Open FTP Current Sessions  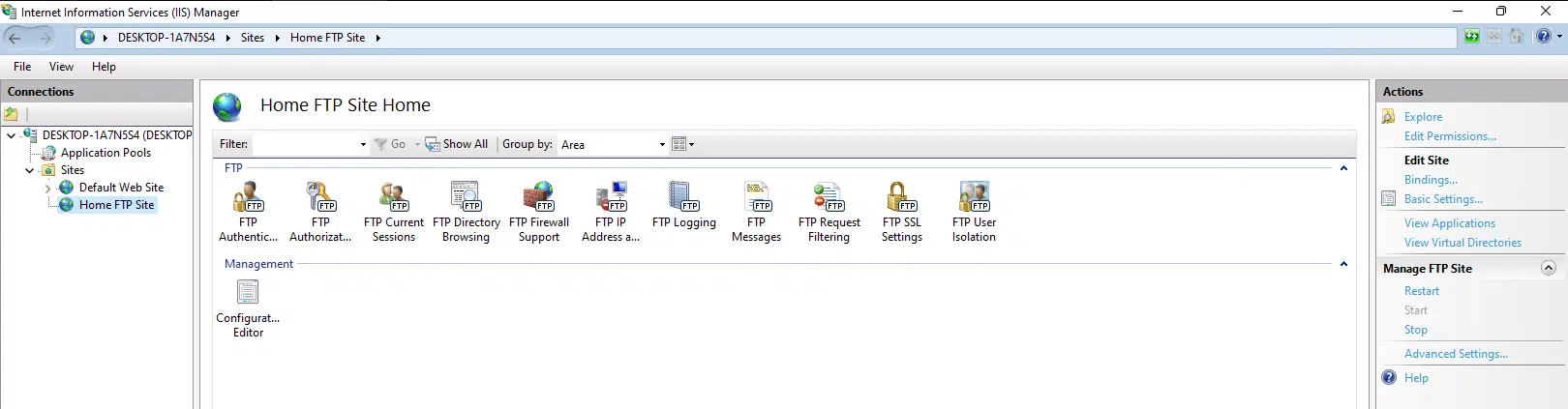pyautogui.click(x=393, y=213)
